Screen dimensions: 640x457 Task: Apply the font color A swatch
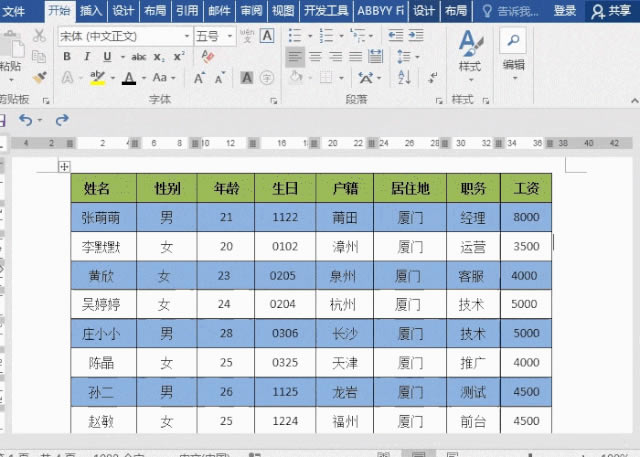tap(129, 78)
